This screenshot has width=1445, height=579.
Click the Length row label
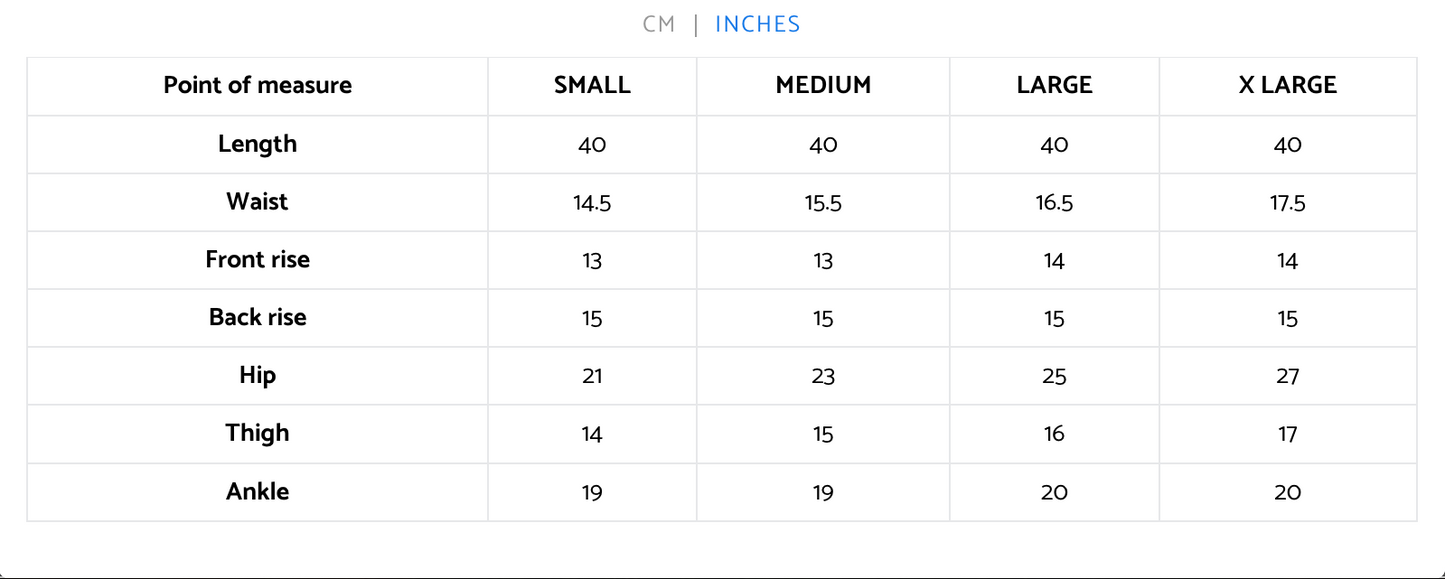[258, 144]
